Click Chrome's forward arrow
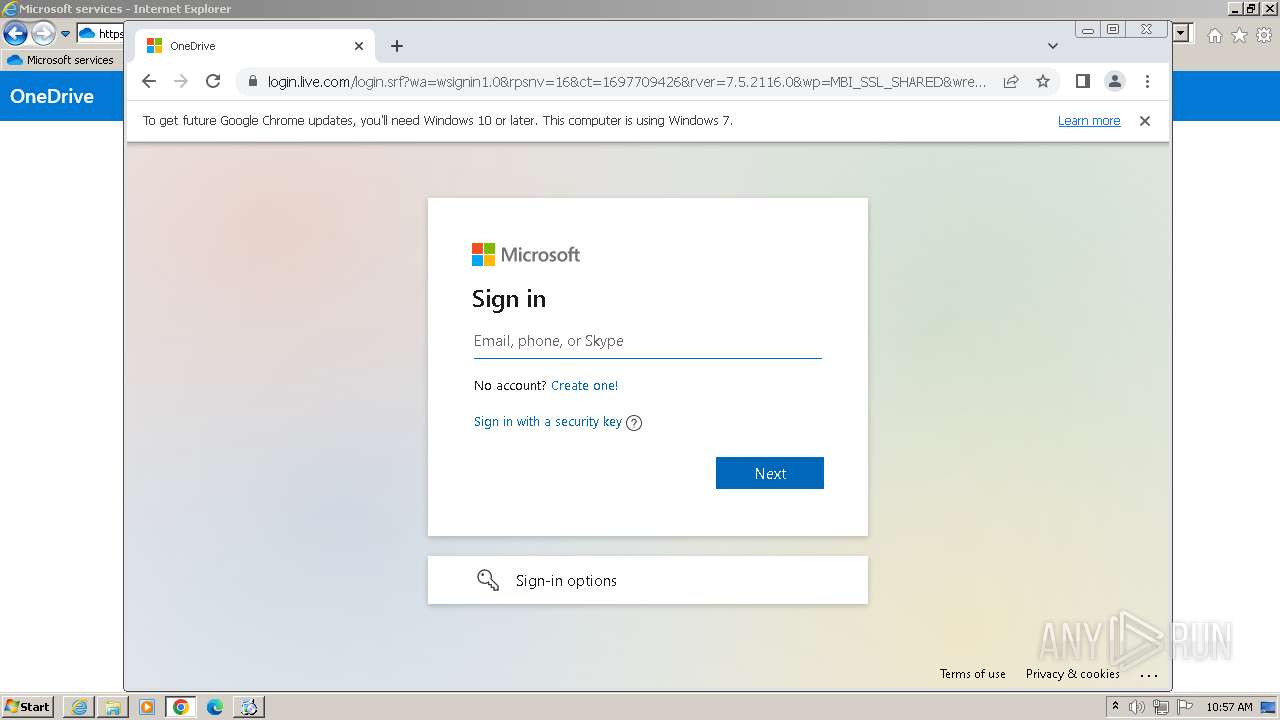The width and height of the screenshot is (1280, 720). (181, 82)
